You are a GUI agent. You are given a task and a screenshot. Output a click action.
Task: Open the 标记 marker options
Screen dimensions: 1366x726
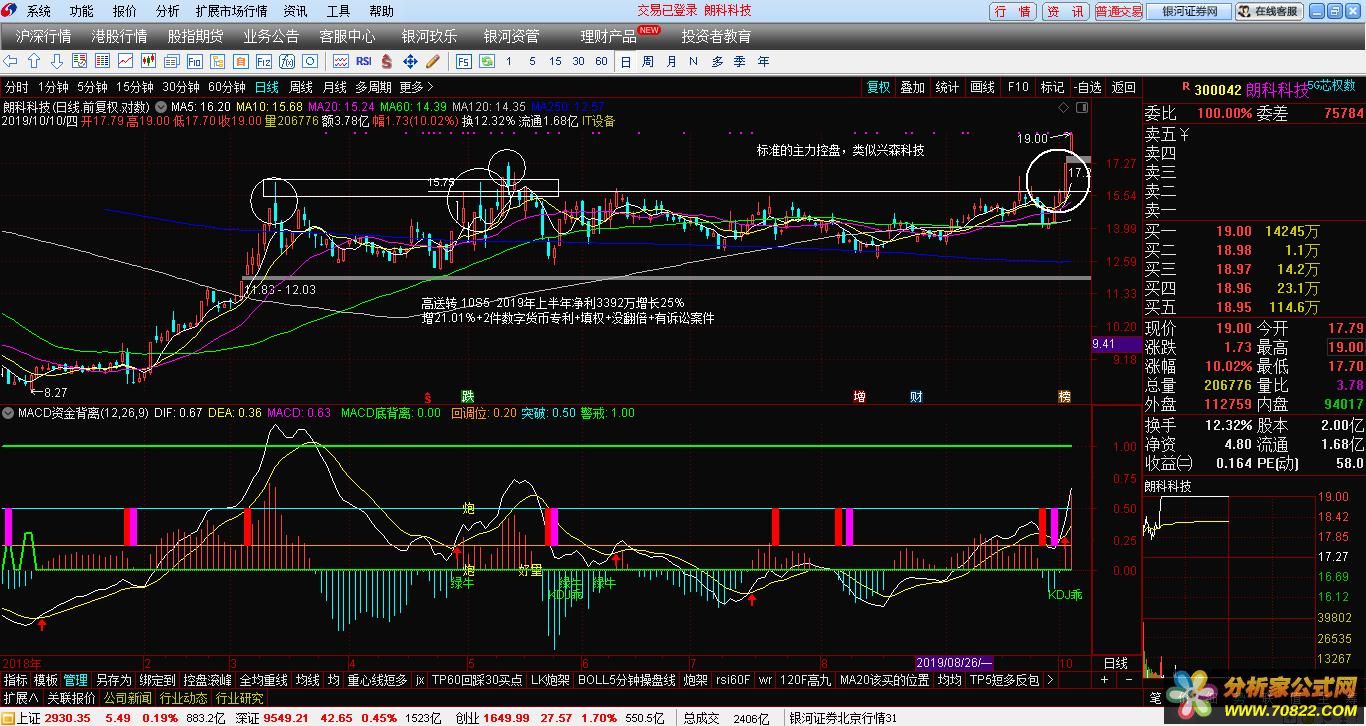tap(1052, 87)
